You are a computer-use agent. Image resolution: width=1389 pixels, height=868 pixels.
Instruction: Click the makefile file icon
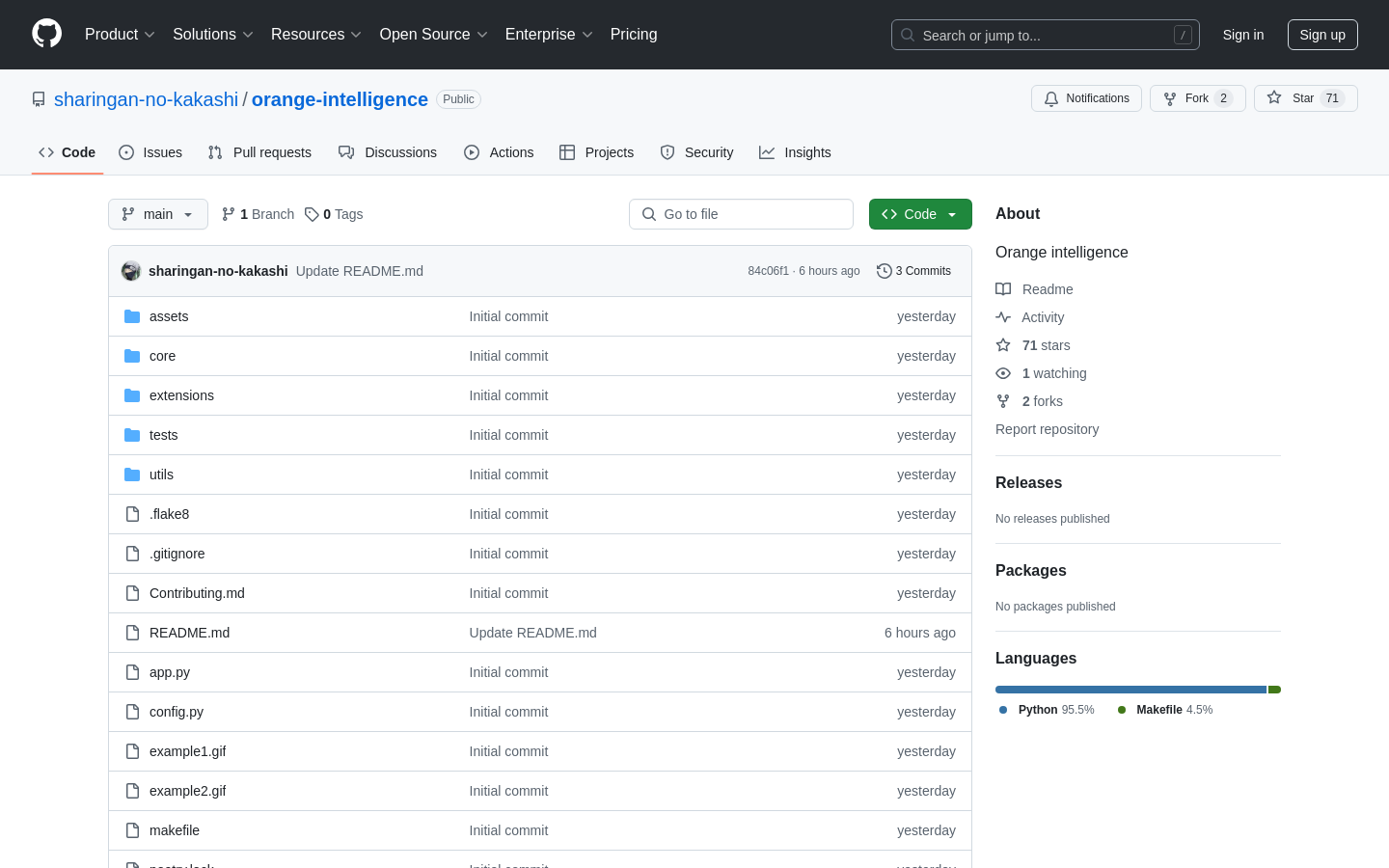132,830
